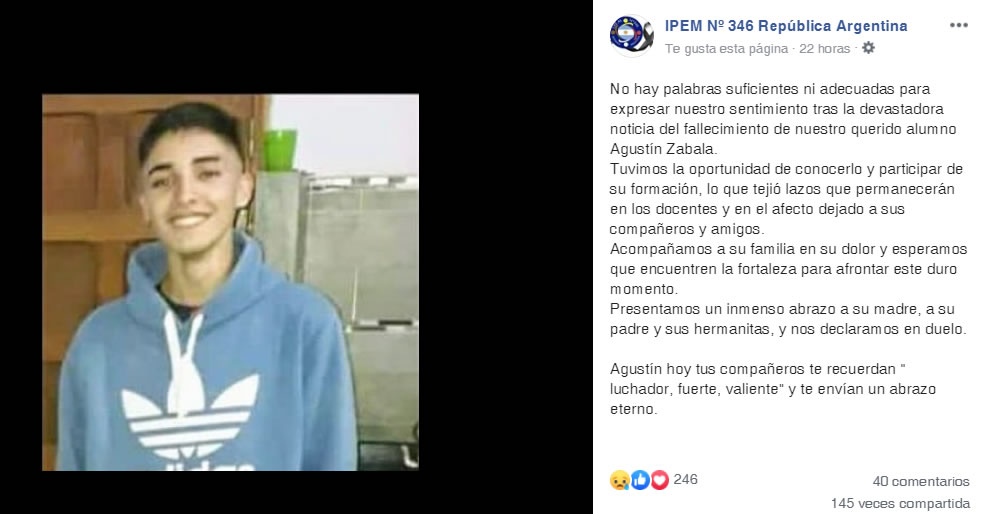Click the red heart love reaction
The height and width of the screenshot is (514, 987).
pyautogui.click(x=659, y=480)
